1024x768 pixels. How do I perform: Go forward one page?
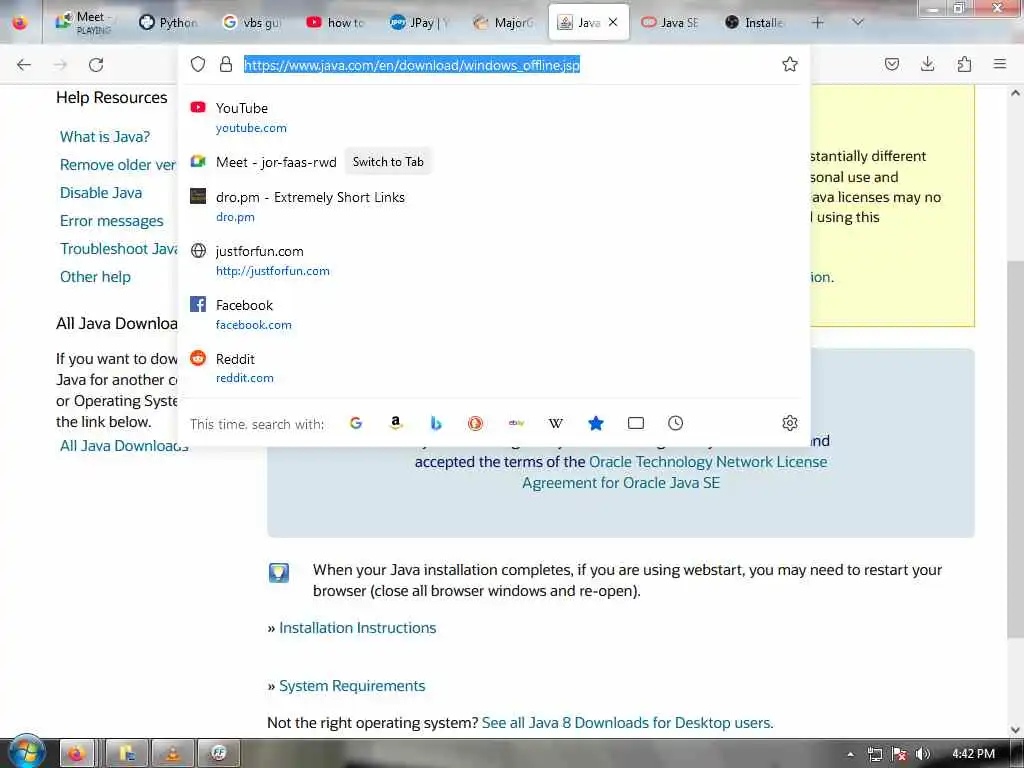click(60, 65)
